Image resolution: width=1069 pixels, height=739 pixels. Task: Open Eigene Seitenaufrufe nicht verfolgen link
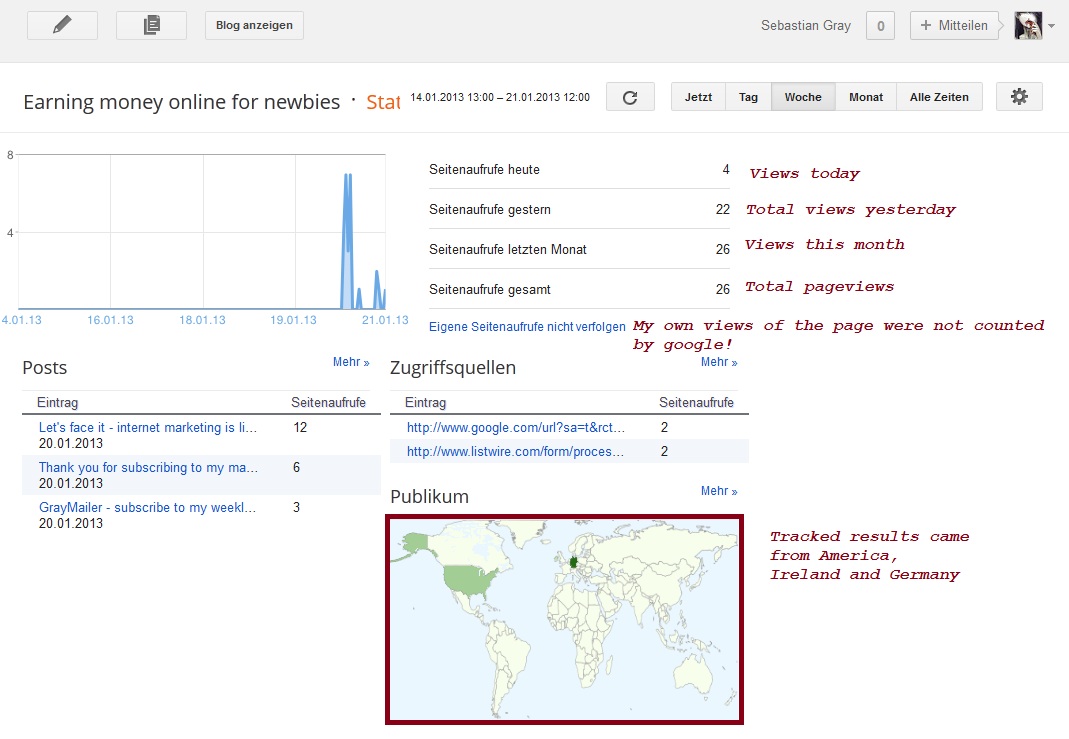(527, 327)
